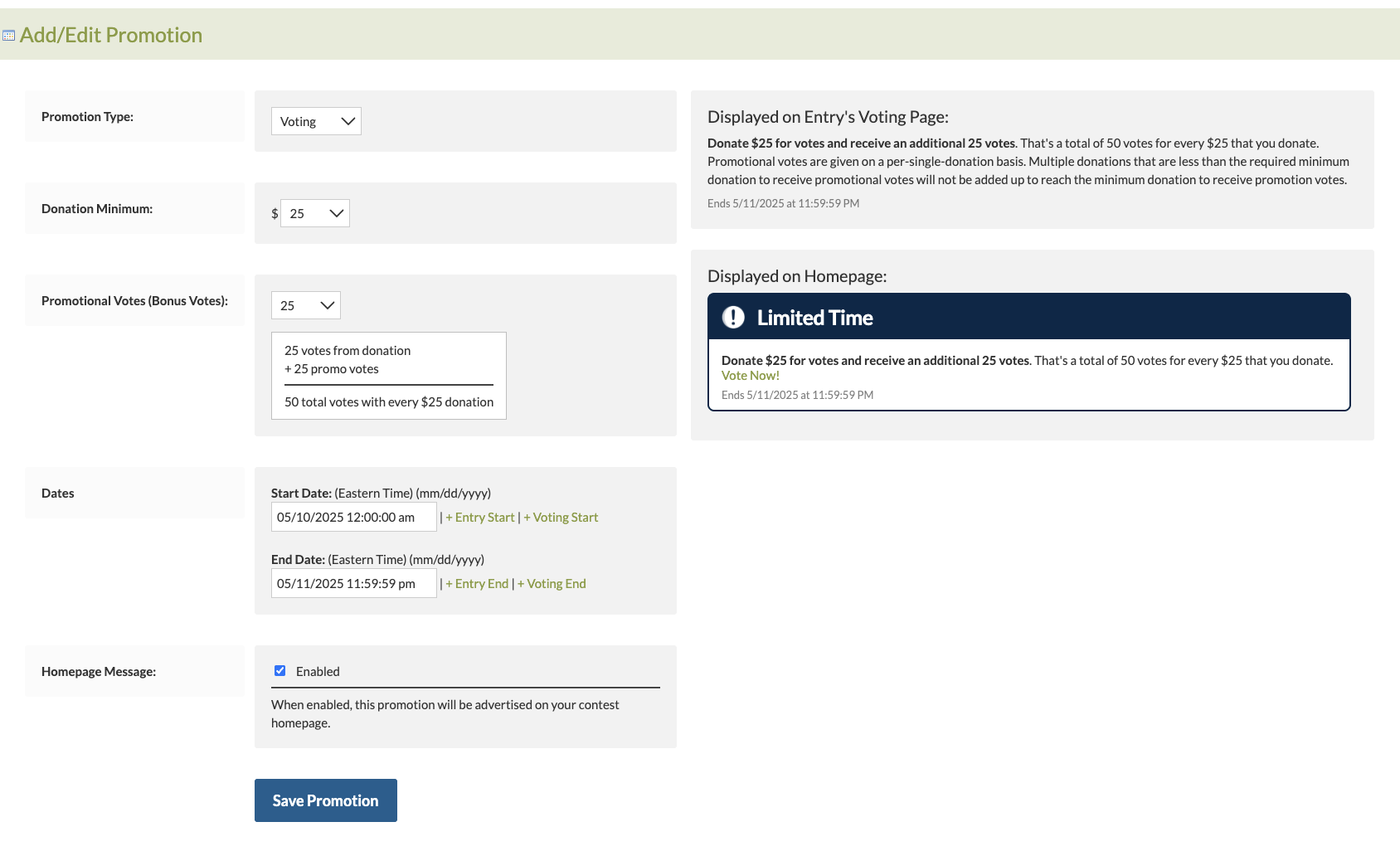Open the Promotional Votes bonus dropdown
Viewport: 1400px width, 856px height.
click(305, 306)
